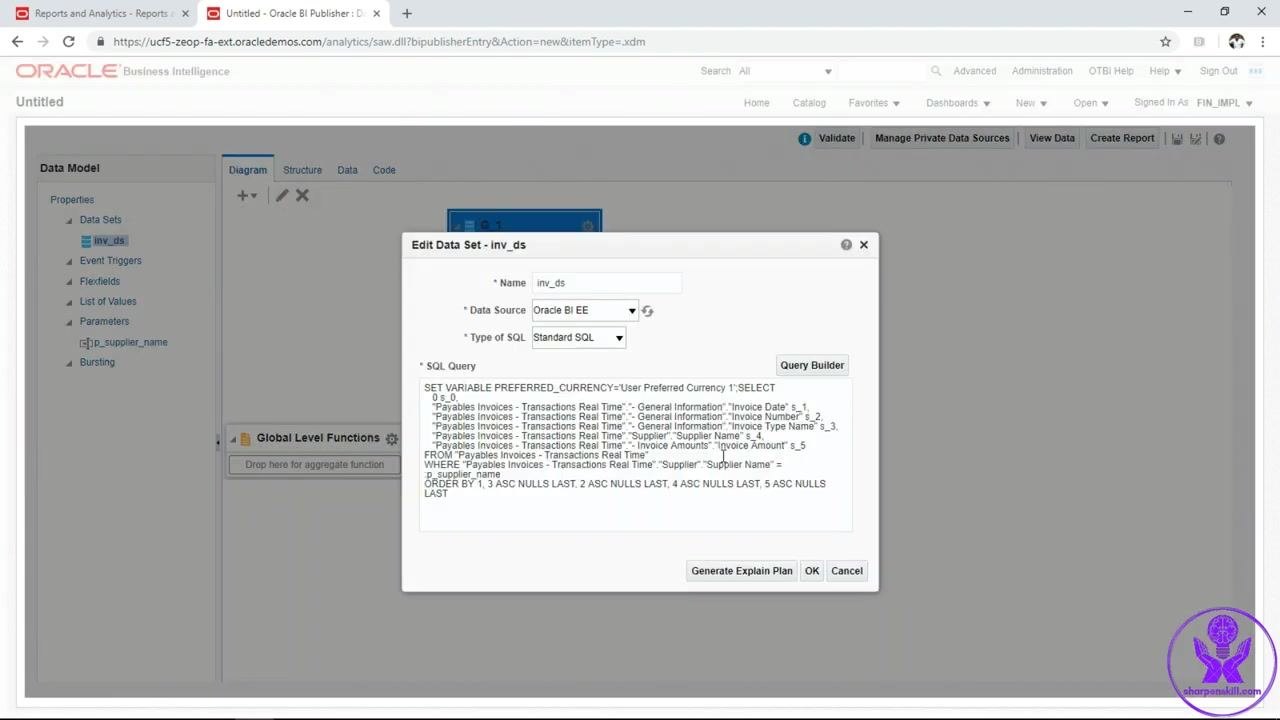Screen dimensions: 1280x720
Task: Click inside the SQL Query text area
Action: [x=636, y=455]
